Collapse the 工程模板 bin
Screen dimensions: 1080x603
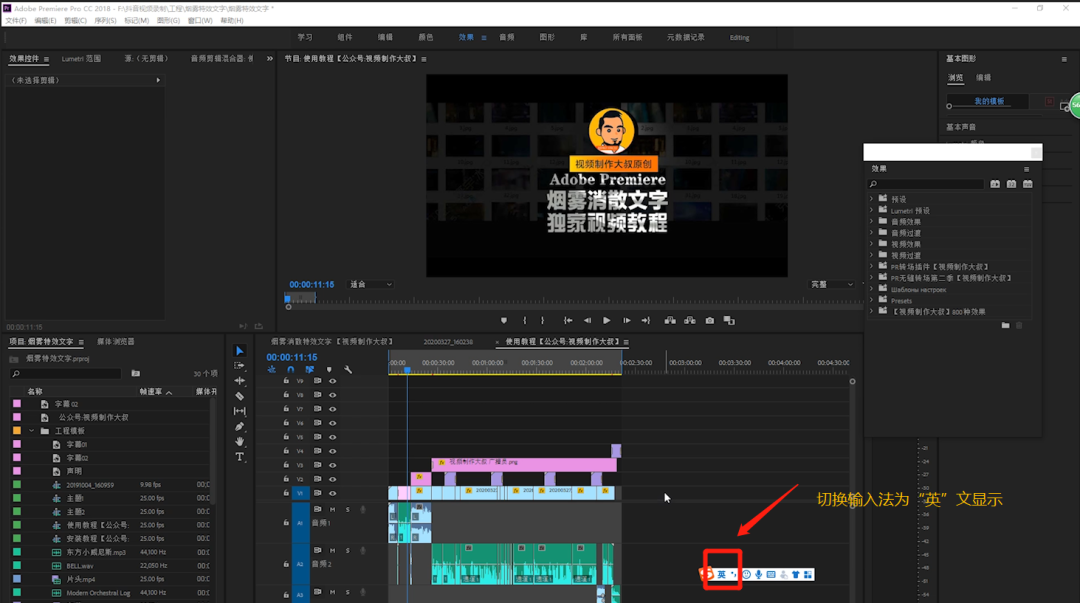(32, 431)
